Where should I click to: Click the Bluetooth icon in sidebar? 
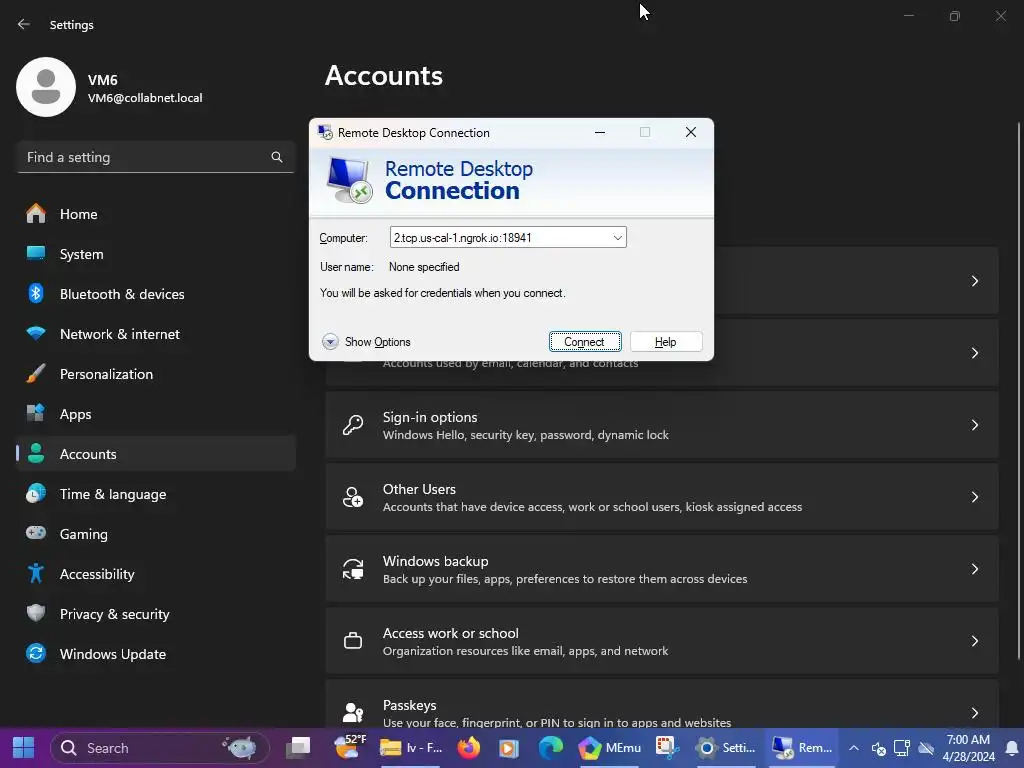[36, 294]
